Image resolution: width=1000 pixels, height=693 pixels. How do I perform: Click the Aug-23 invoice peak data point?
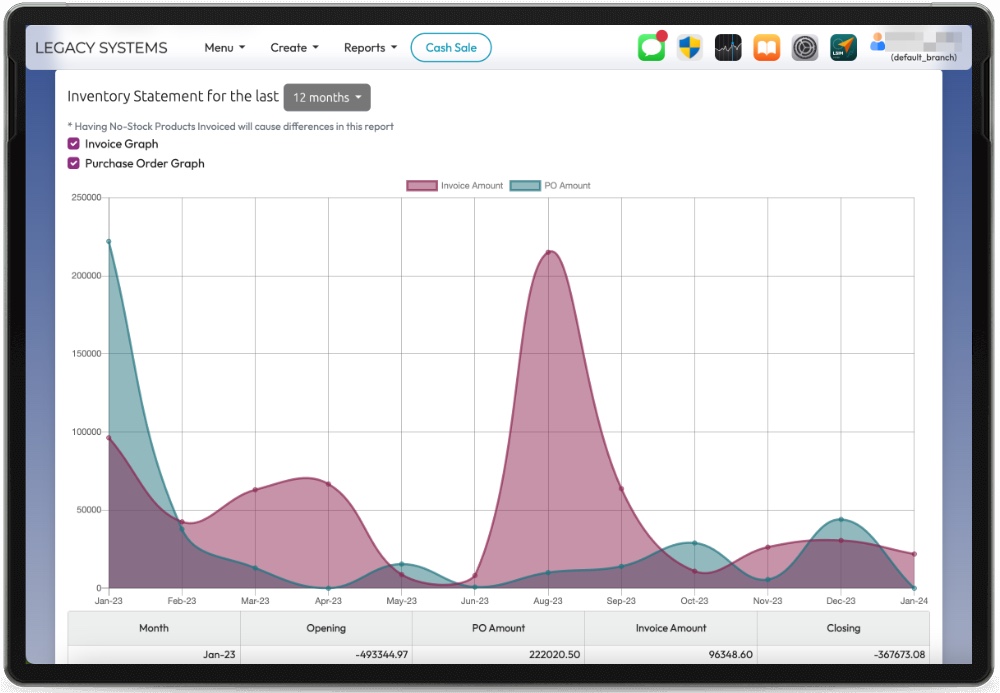pyautogui.click(x=548, y=251)
